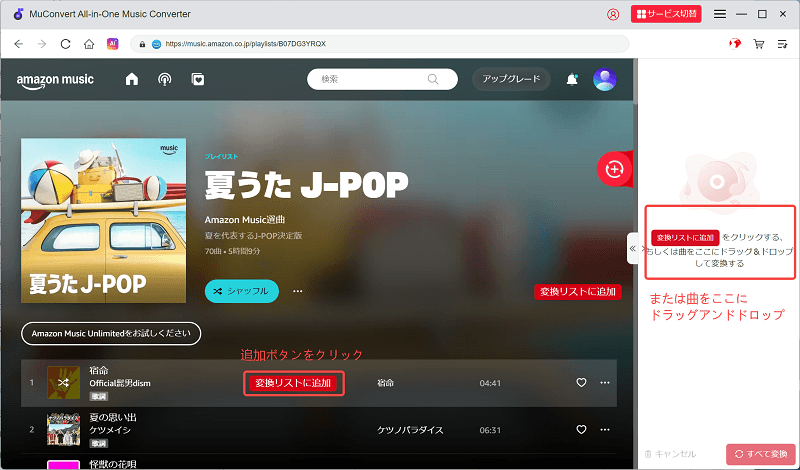Click the 歌詞 lyrics badge under Official髭男dism
The height and width of the screenshot is (470, 800).
[99, 396]
